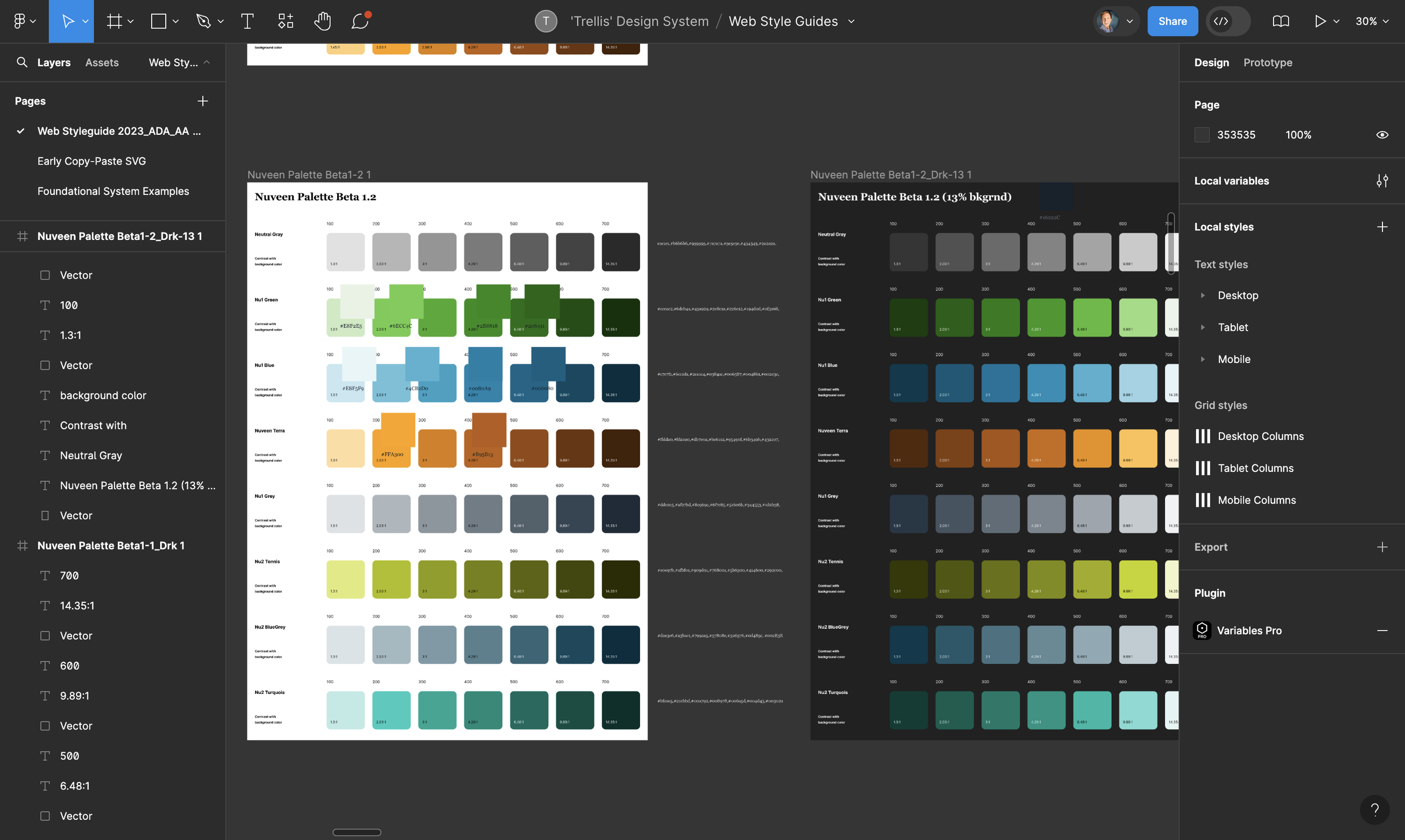Select the Frame tool
Viewport: 1405px width, 840px height.
(114, 21)
